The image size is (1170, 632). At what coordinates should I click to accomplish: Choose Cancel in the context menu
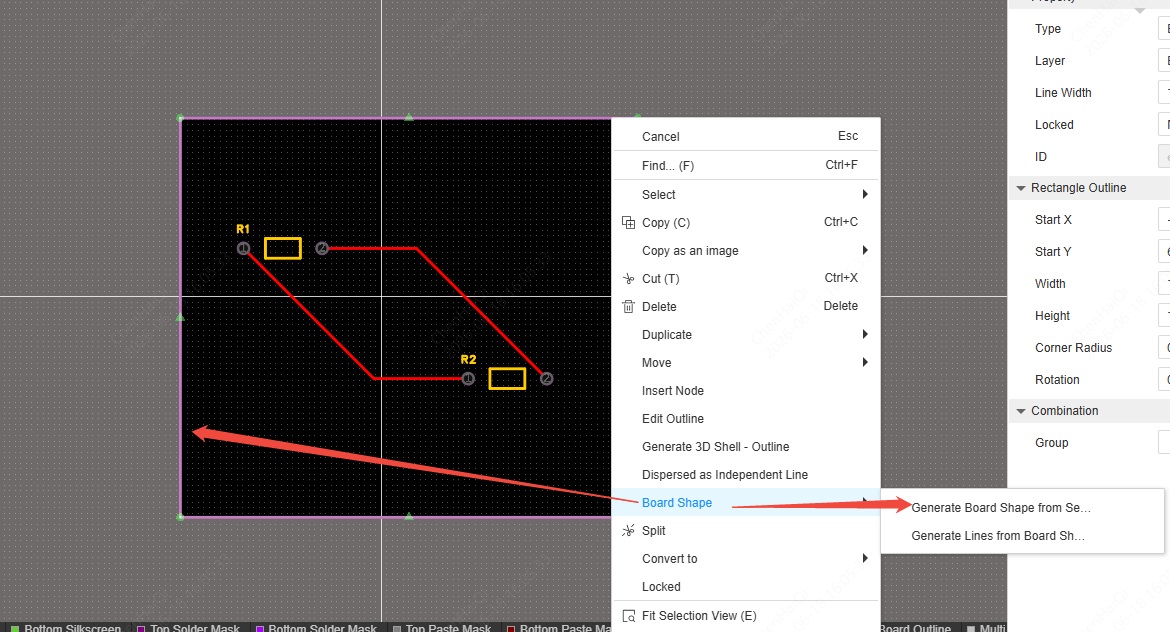click(746, 137)
